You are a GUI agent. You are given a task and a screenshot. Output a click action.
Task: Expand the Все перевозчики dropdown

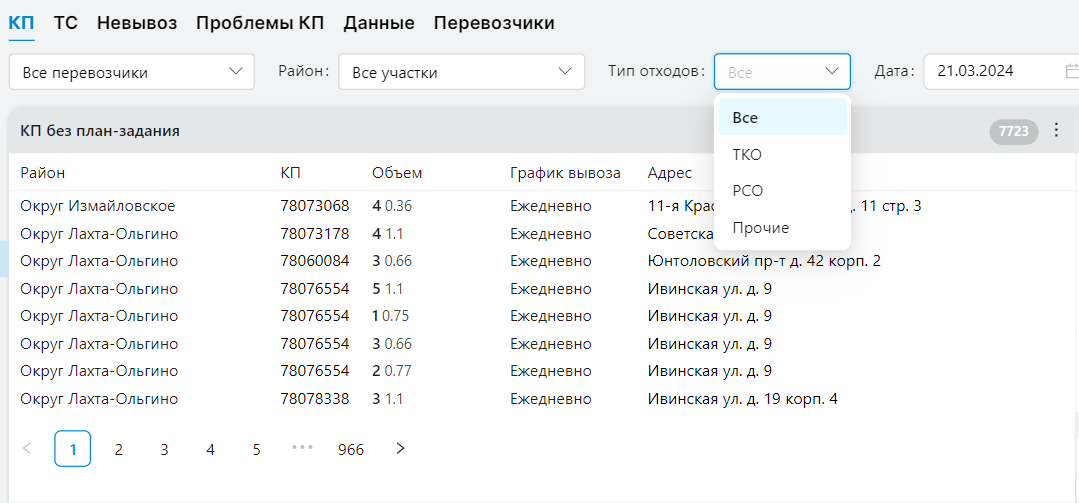pyautogui.click(x=130, y=72)
